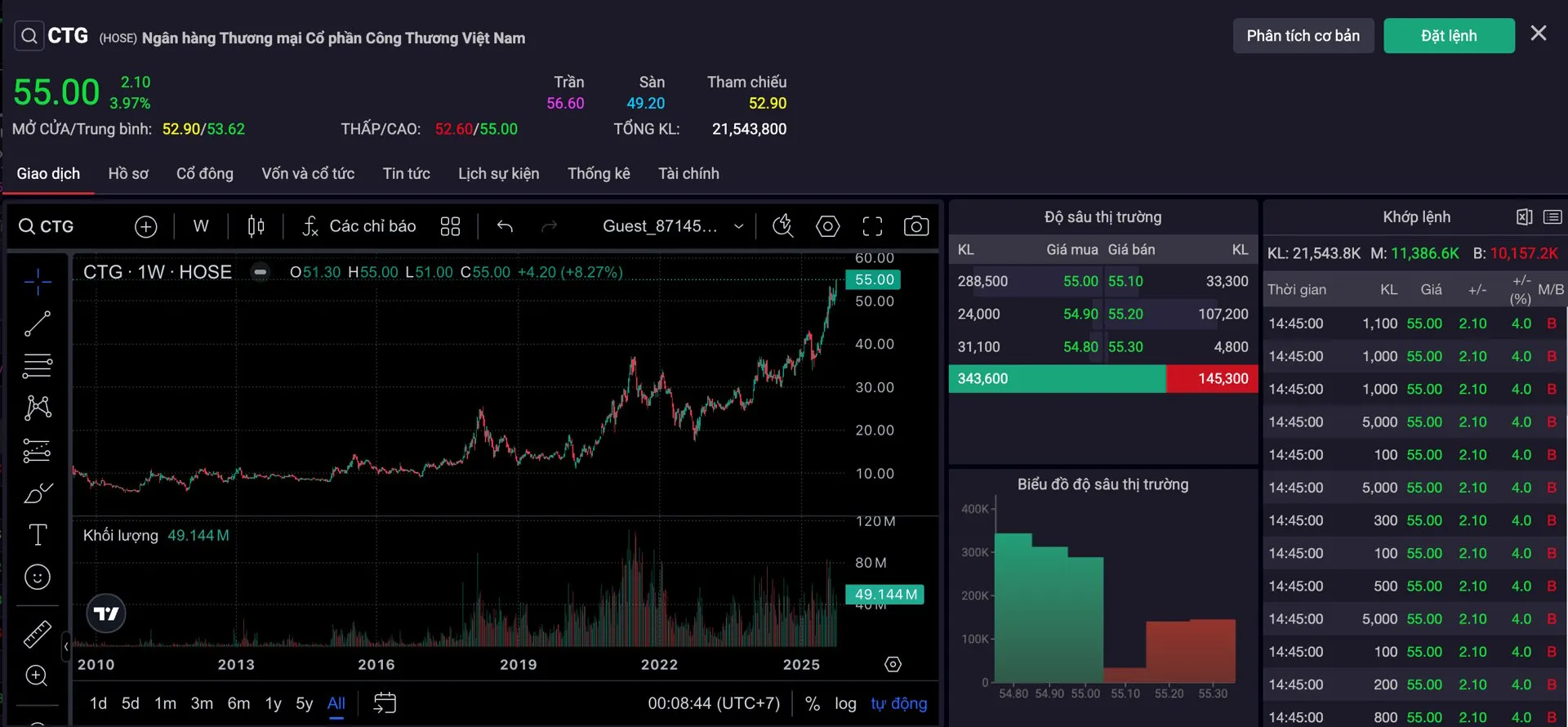Click the green Đặt lệnh button
This screenshot has width=1568, height=727.
coord(1449,36)
